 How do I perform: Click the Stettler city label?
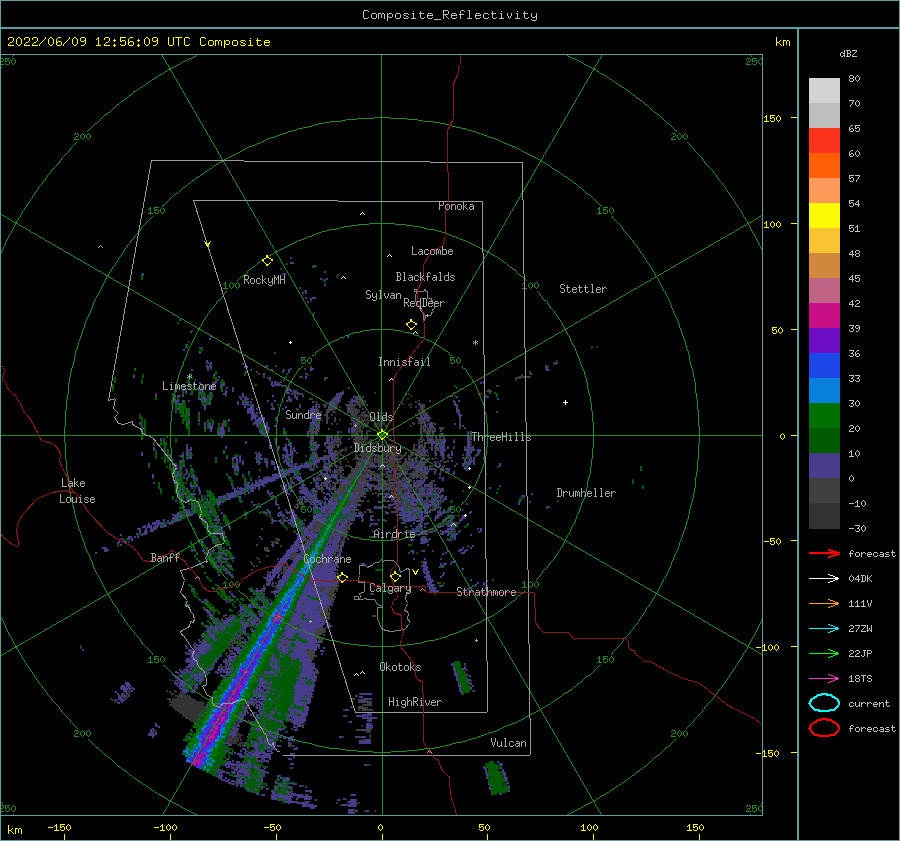click(x=583, y=289)
